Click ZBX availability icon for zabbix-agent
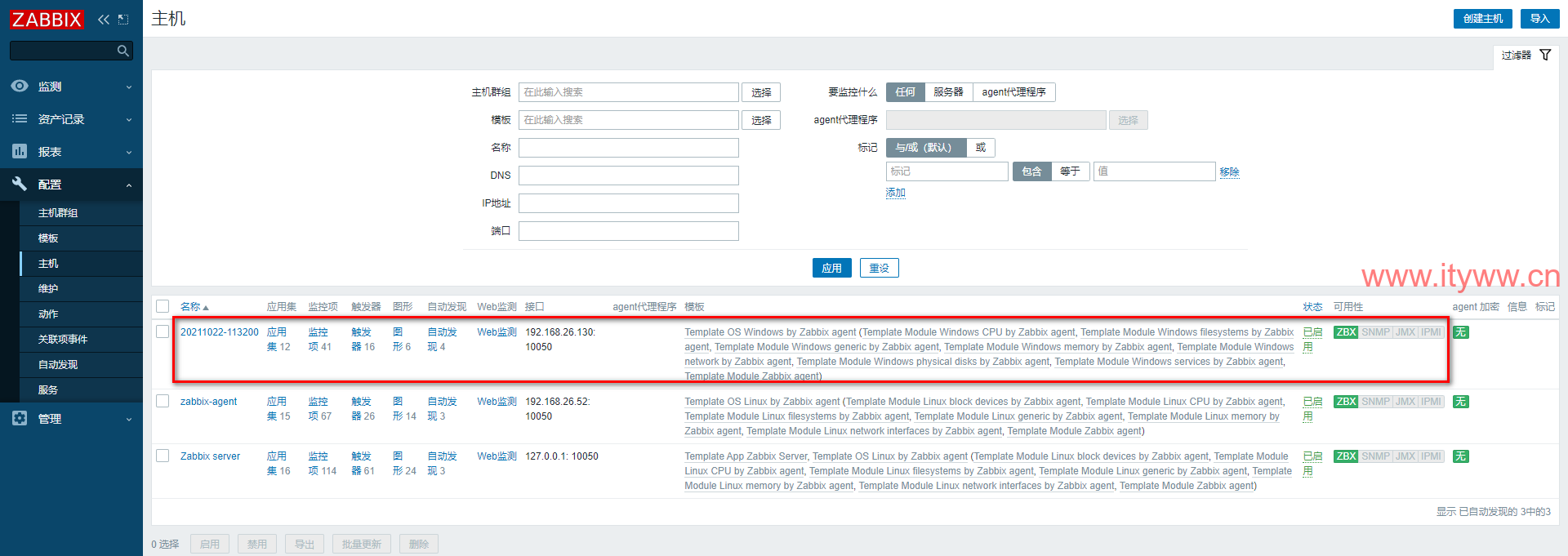The height and width of the screenshot is (556, 1568). [x=1346, y=402]
